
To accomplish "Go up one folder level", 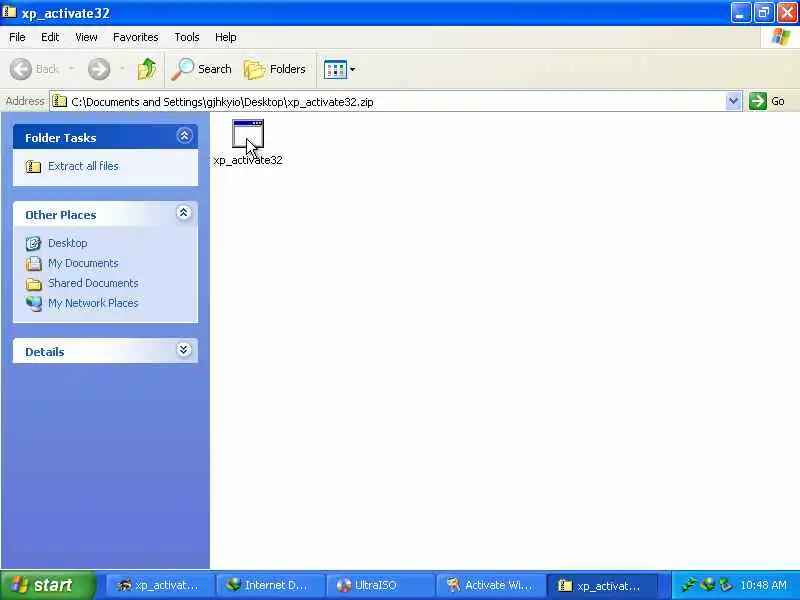I will point(147,69).
